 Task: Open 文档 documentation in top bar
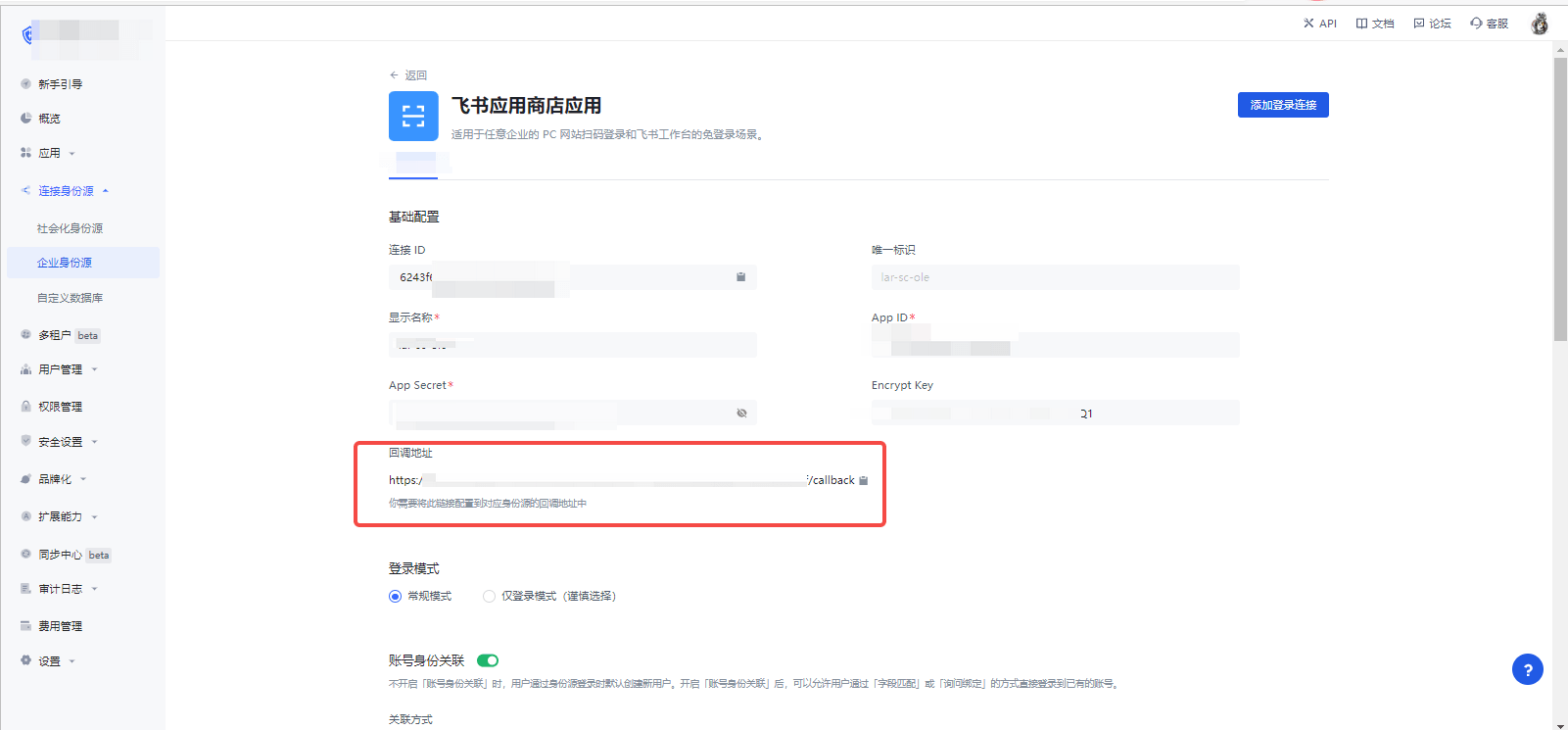1375,24
